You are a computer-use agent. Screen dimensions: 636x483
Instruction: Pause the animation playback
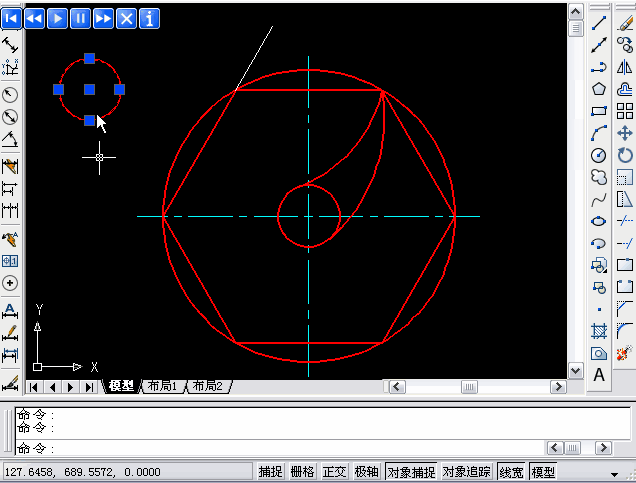point(80,18)
